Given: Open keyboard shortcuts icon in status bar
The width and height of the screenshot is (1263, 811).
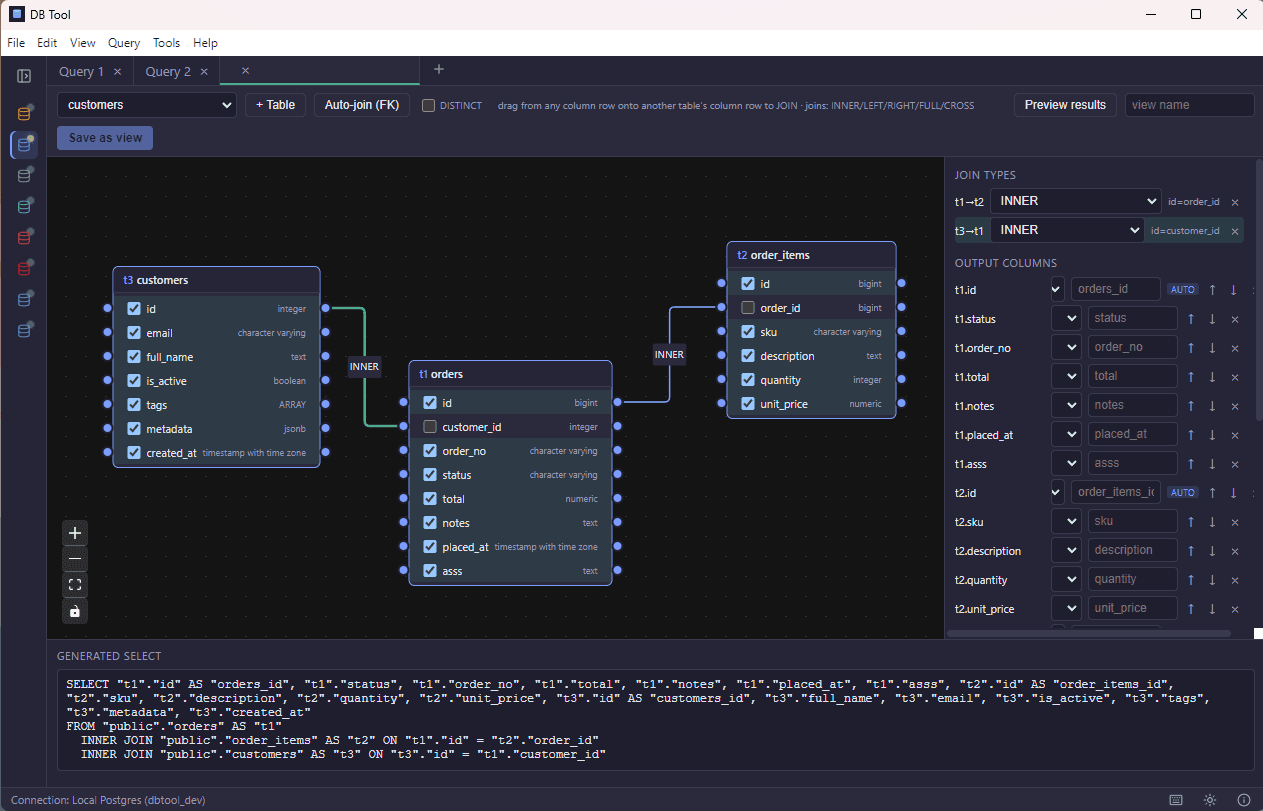Looking at the screenshot, I should click(1176, 800).
